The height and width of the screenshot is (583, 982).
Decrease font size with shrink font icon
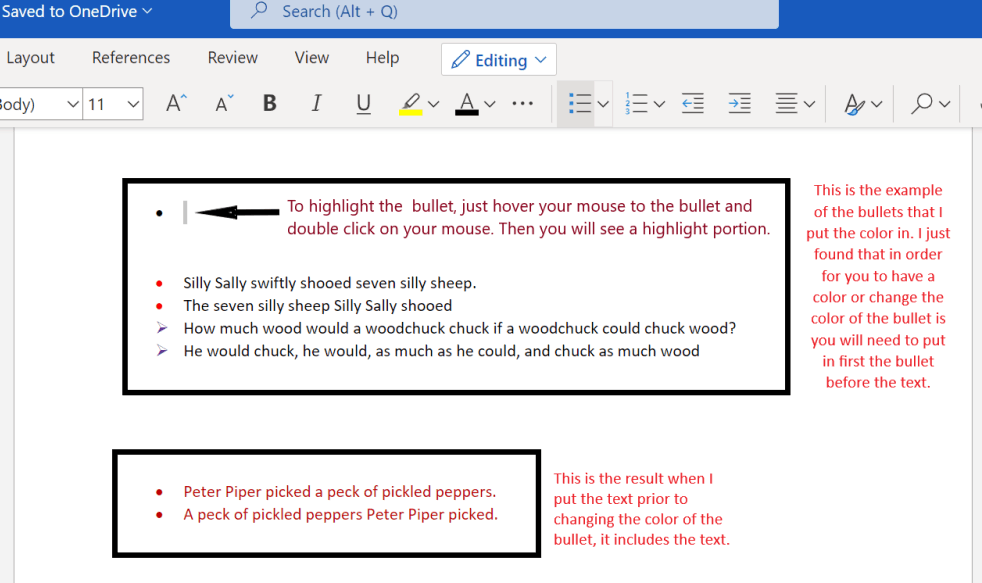click(x=224, y=103)
